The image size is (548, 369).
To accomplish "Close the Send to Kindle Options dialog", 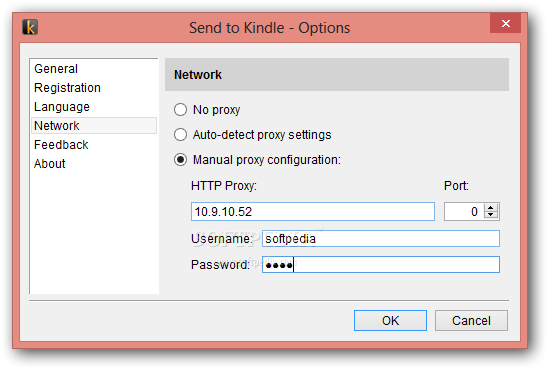I will click(505, 23).
